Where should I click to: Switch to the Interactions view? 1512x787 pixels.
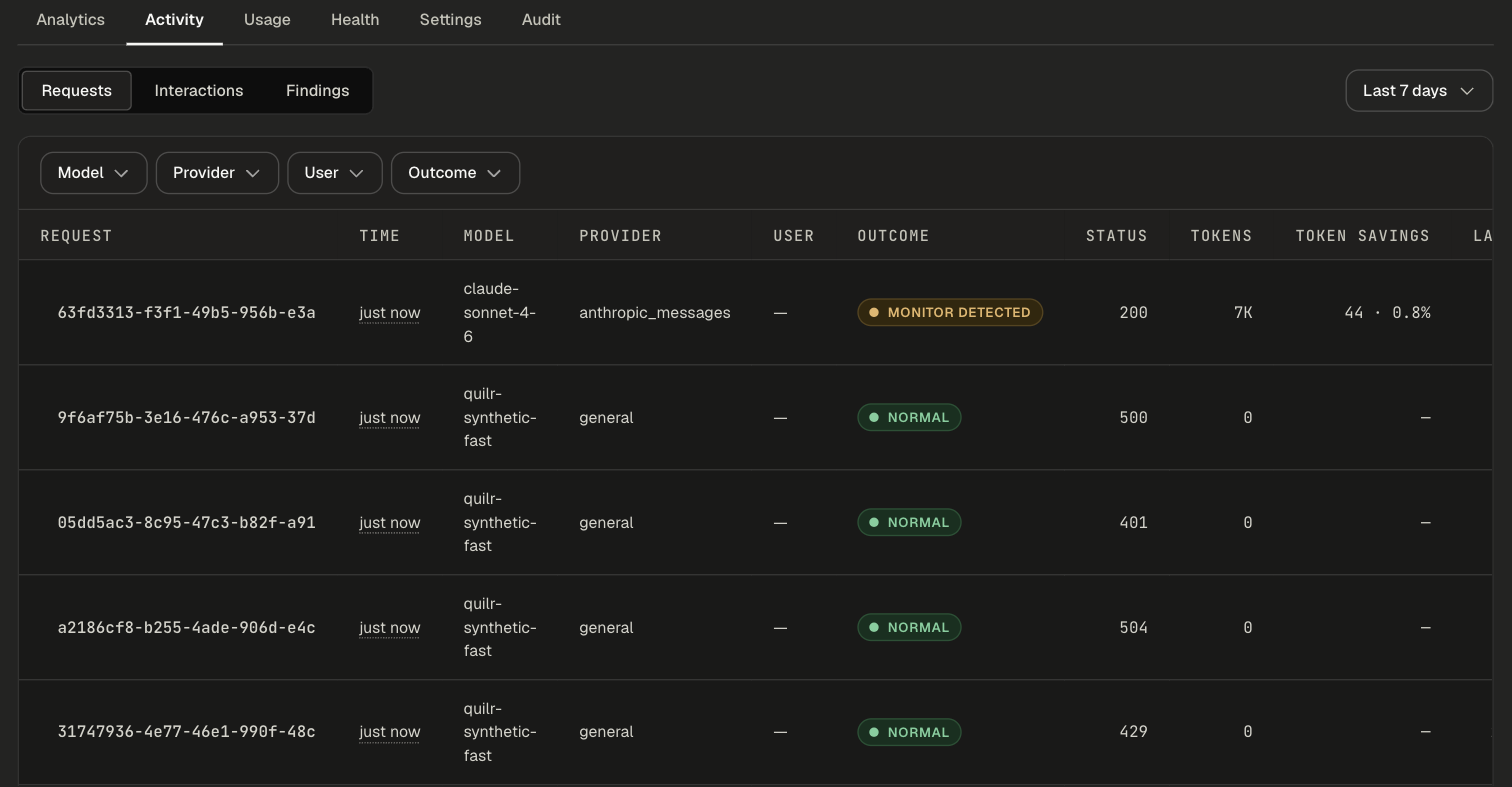(x=198, y=91)
